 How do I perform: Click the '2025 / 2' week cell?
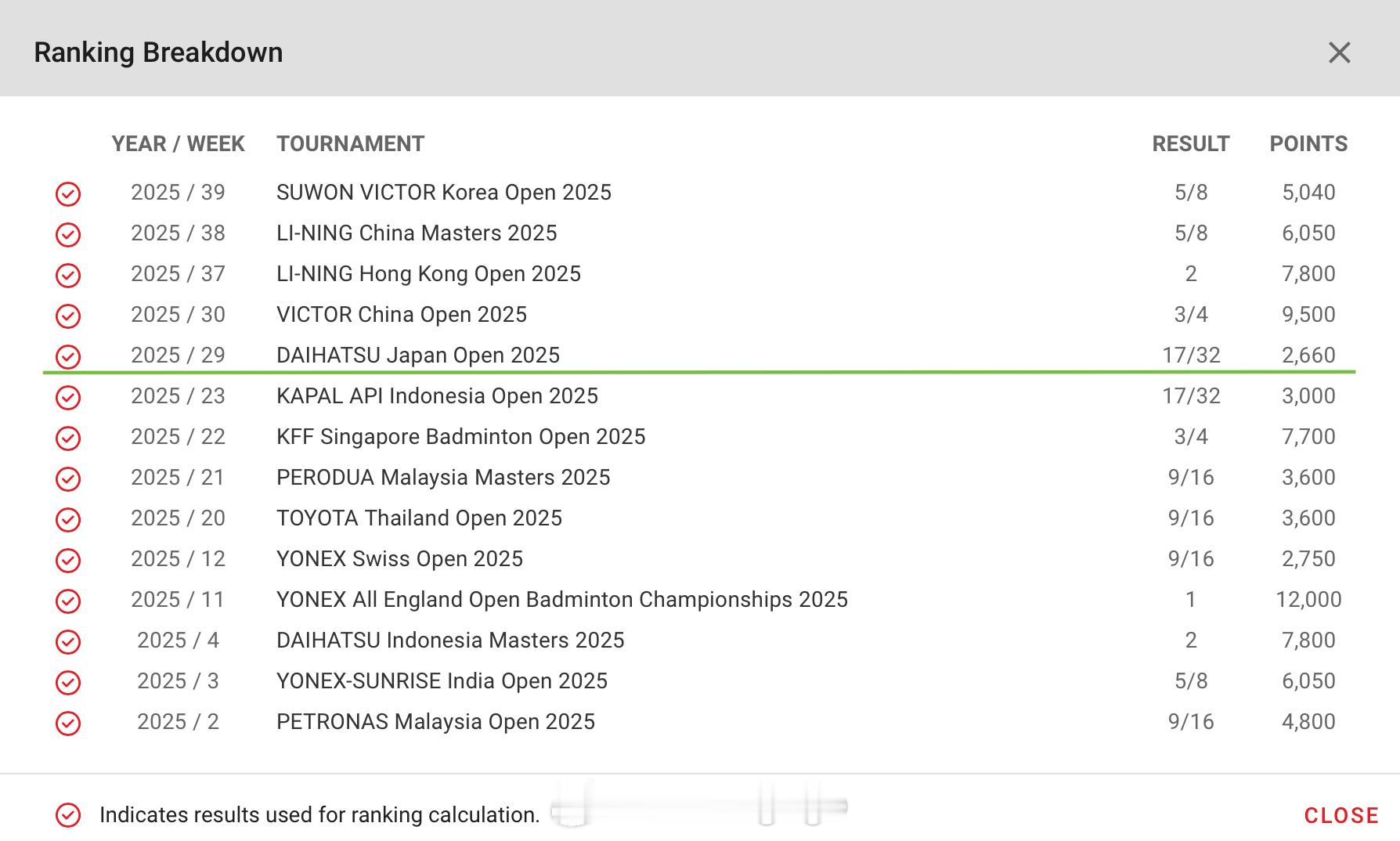pos(178,722)
